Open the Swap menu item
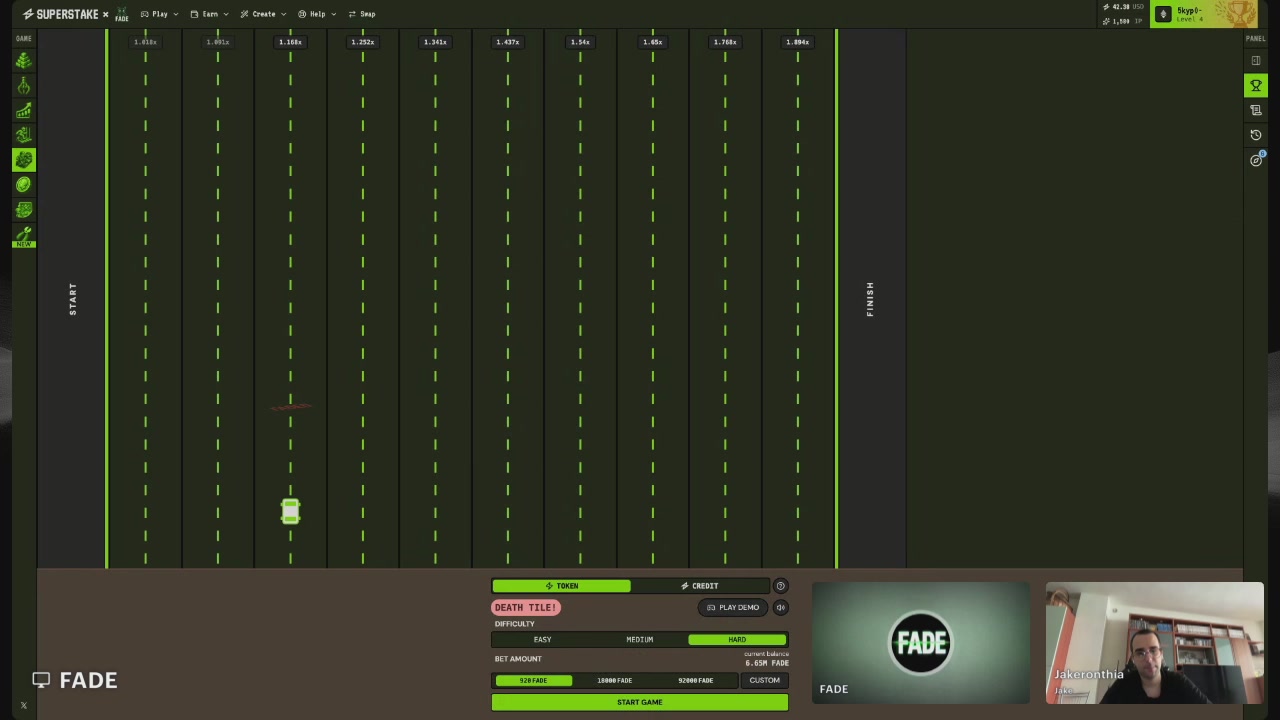 click(x=362, y=14)
